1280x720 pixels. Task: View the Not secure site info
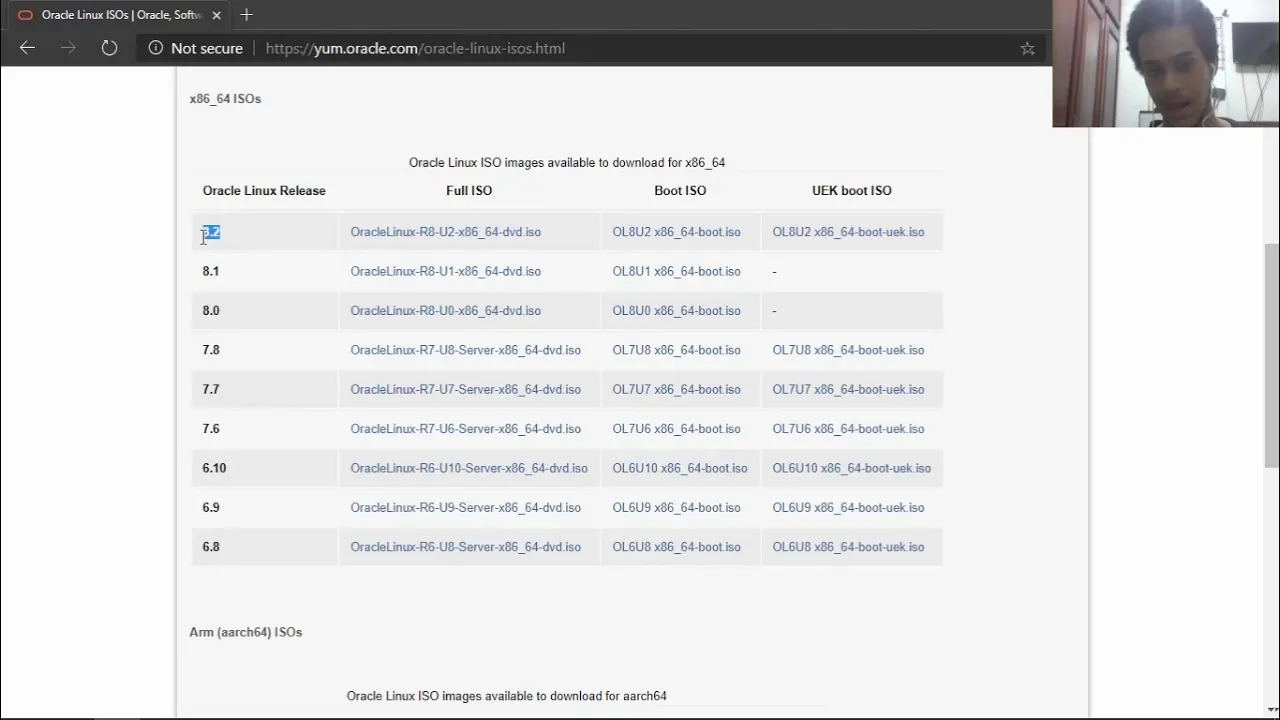(196, 48)
